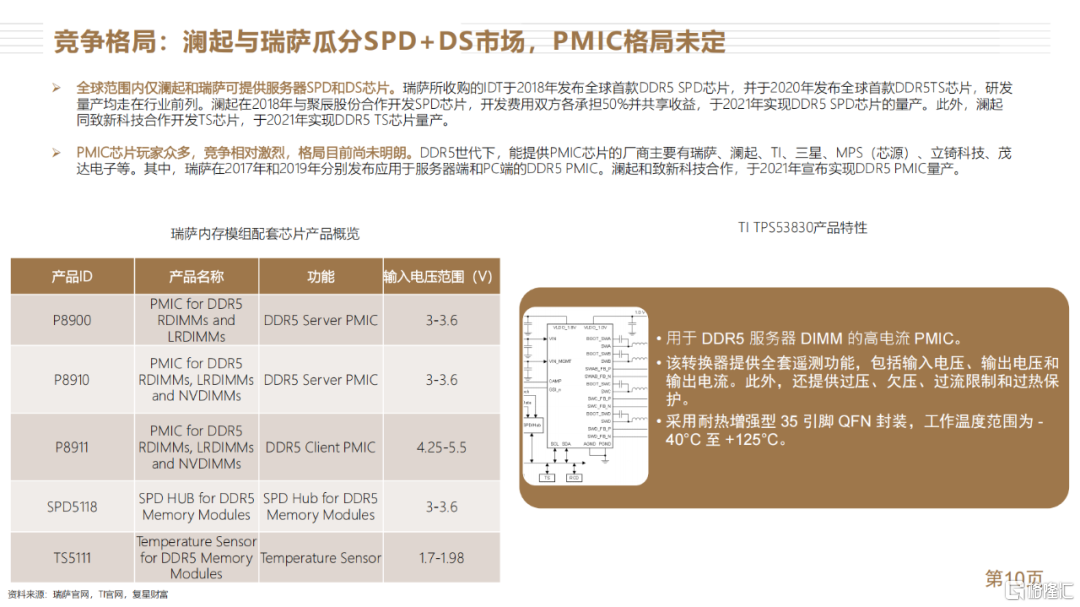The height and width of the screenshot is (607, 1080).
Task: Click the "P8910" product ID cell
Action: (72, 380)
